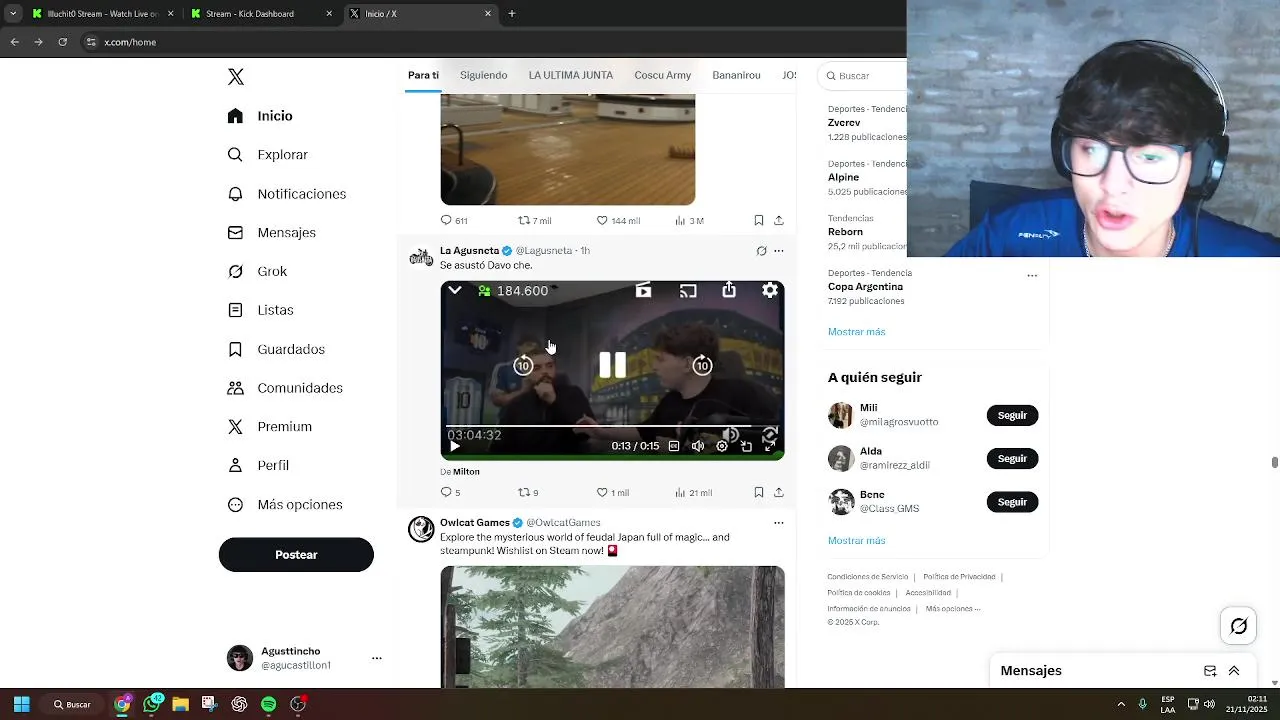Open Guardados bookmarks in the sidebar
The width and height of the screenshot is (1280, 720).
276,349
